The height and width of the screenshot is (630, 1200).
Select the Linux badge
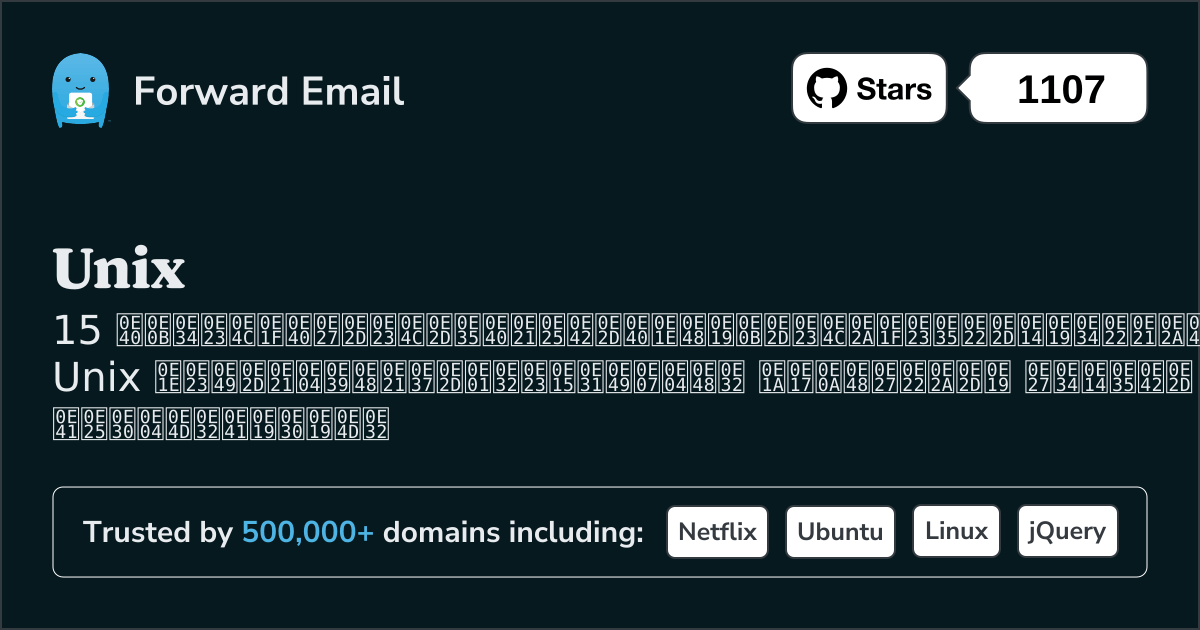click(956, 531)
